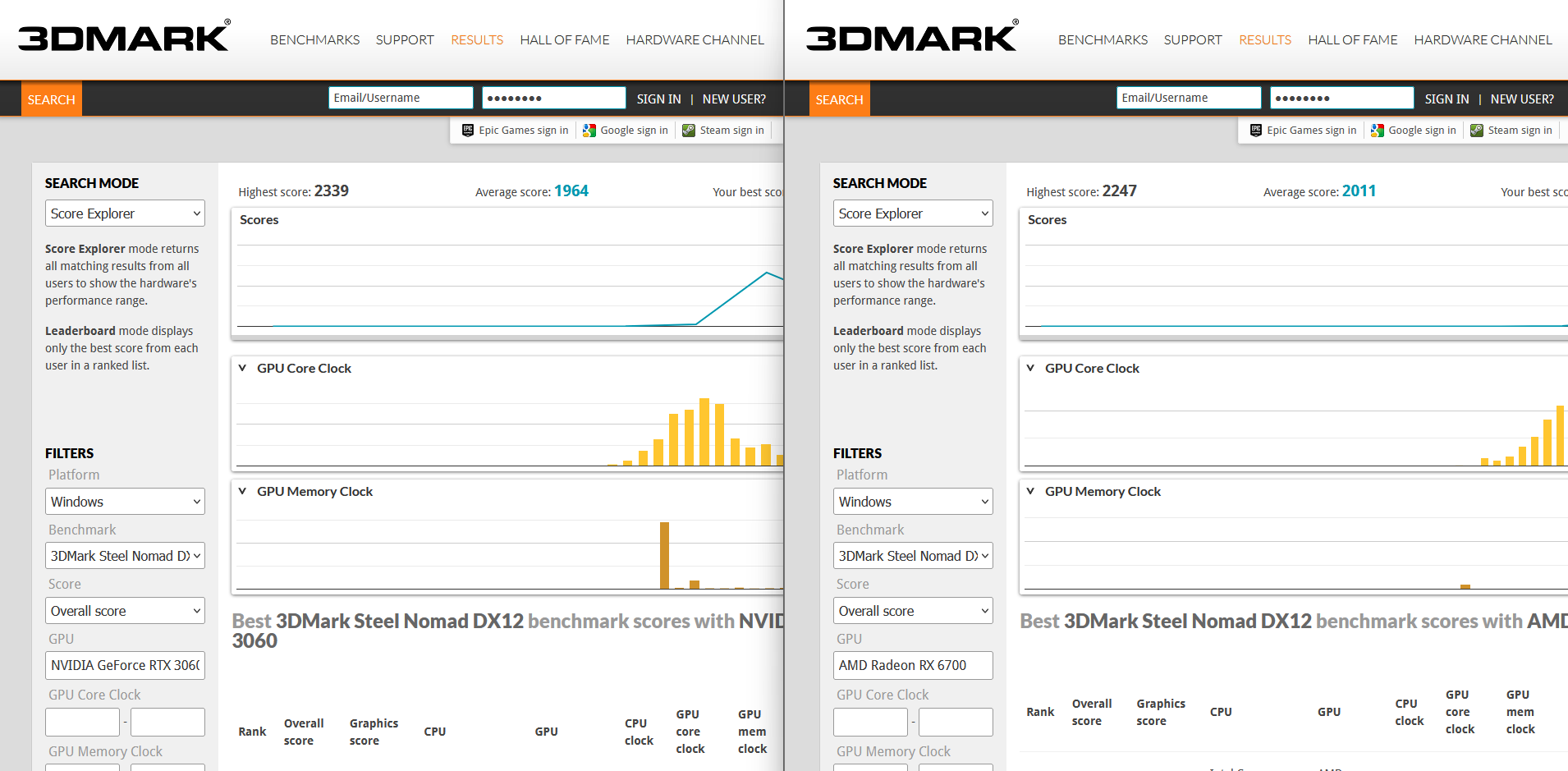Click the 3DMark logo in right window
1568x771 pixels.
click(912, 35)
